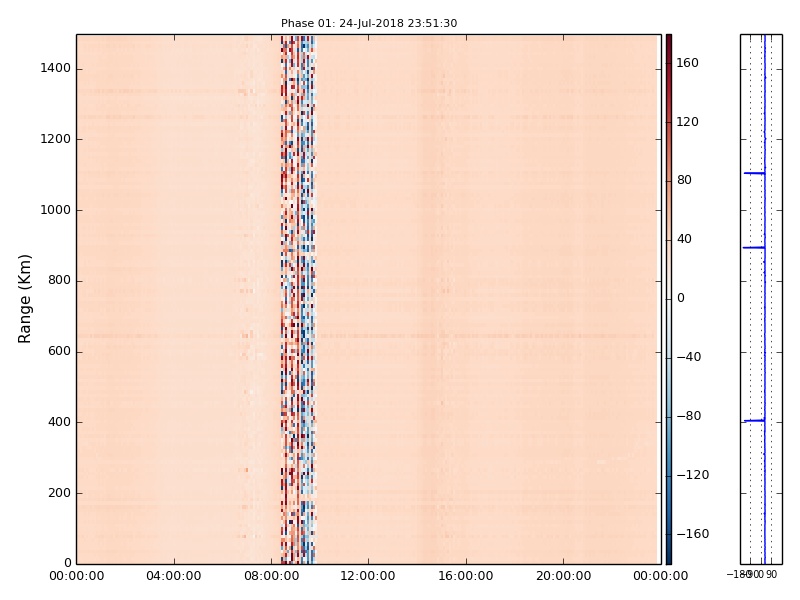Screen dimensions: 800x600
Task: Click the dark red top of the colorbar
Action: (x=669, y=40)
